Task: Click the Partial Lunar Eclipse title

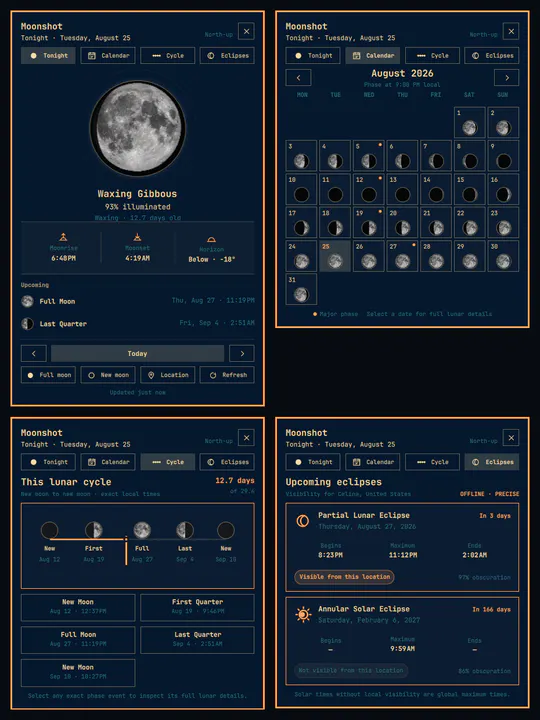Action: point(364,515)
